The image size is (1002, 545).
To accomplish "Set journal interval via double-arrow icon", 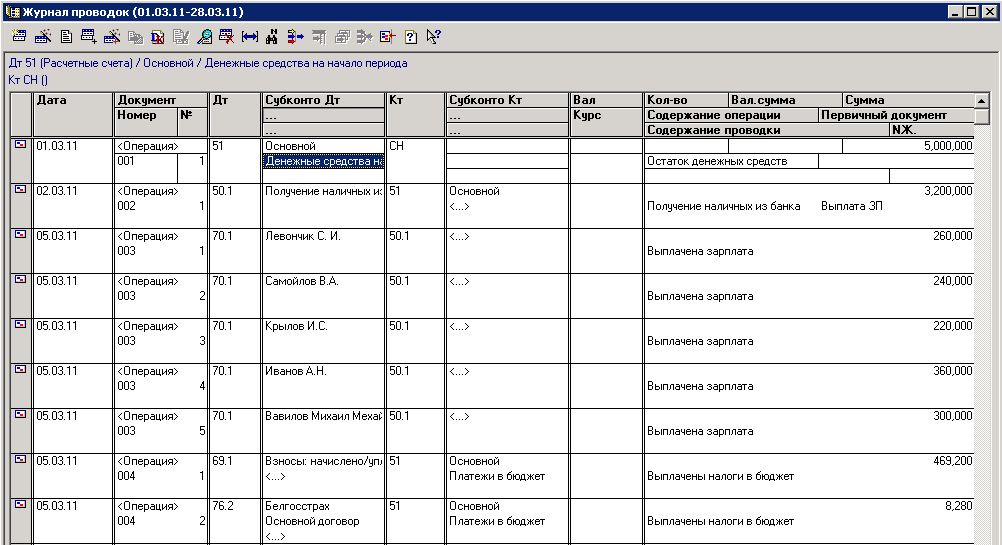I will pos(250,37).
